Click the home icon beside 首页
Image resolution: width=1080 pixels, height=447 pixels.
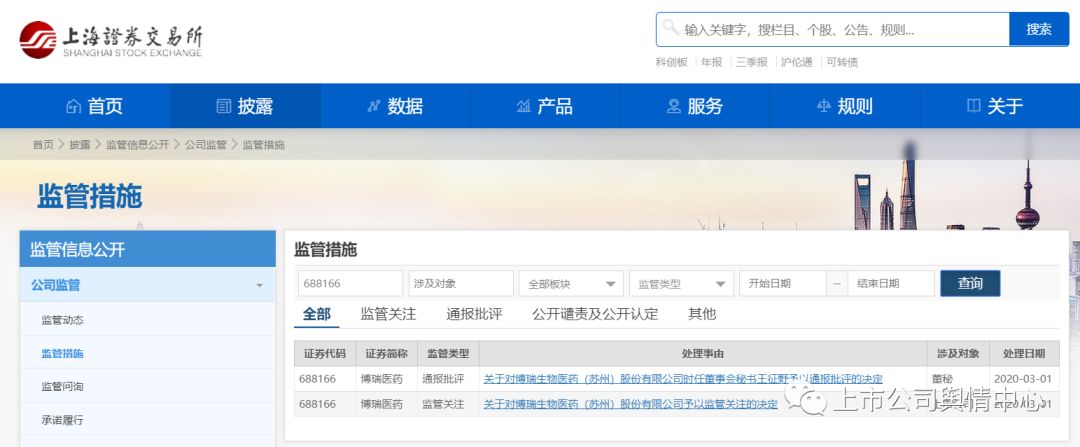click(x=73, y=106)
